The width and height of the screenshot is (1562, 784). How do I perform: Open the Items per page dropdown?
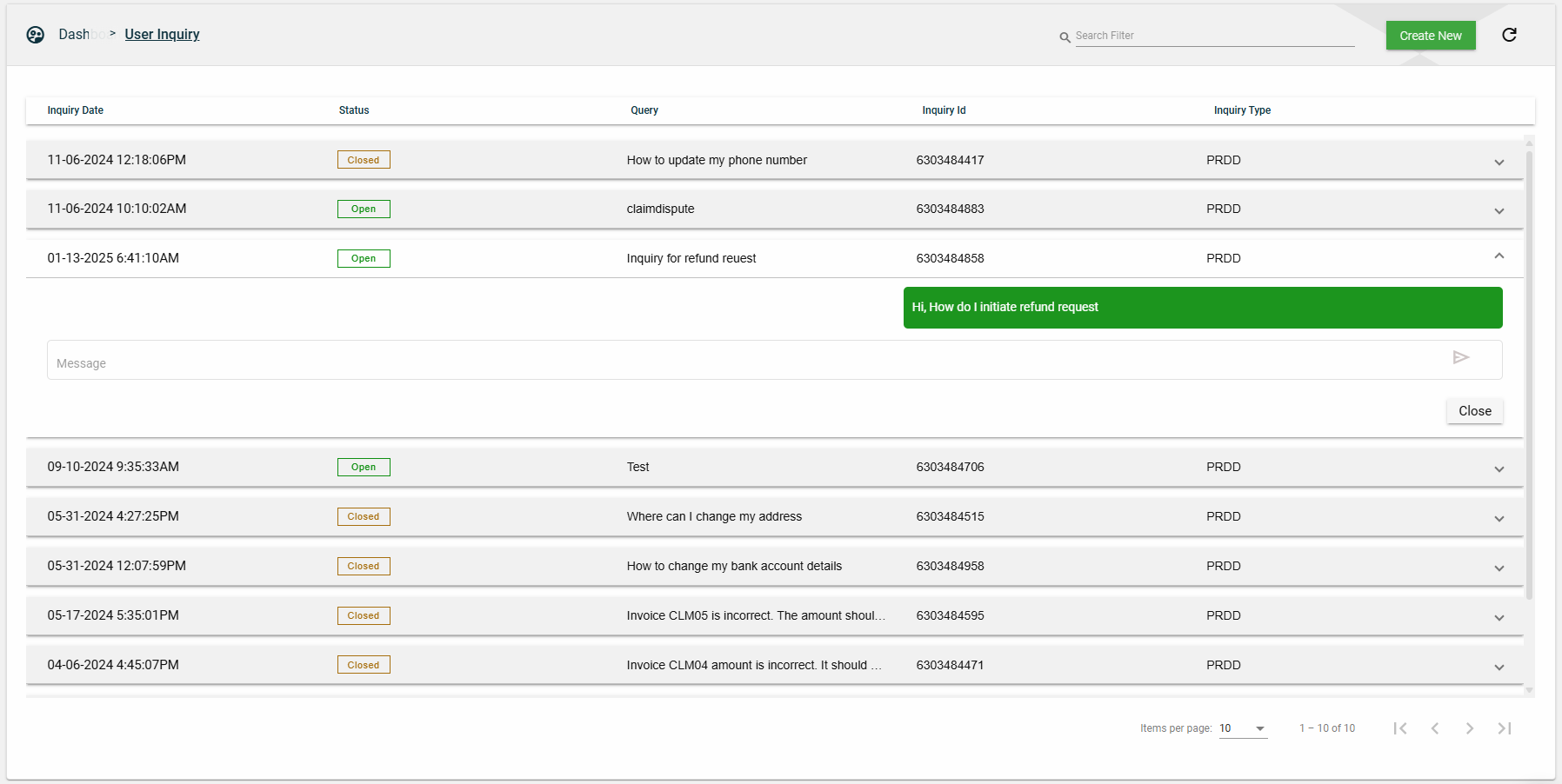(x=1243, y=728)
